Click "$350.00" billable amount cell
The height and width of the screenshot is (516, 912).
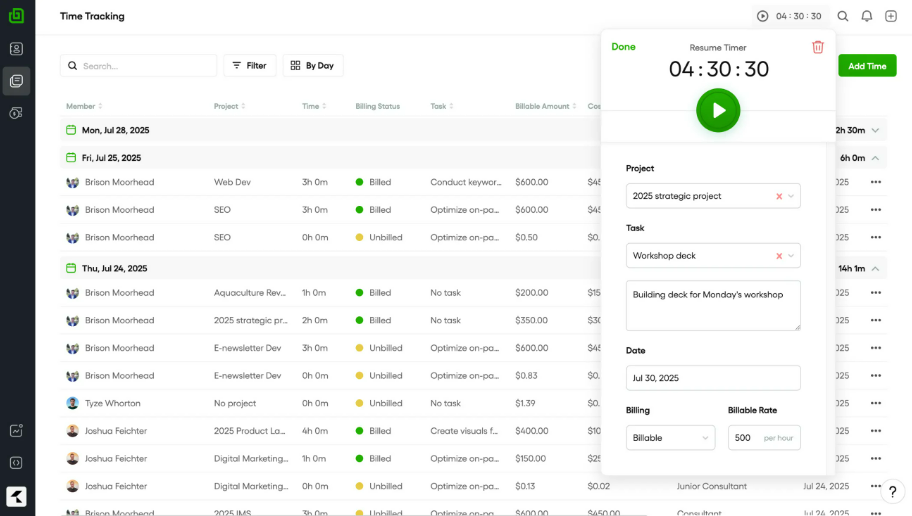(531, 321)
